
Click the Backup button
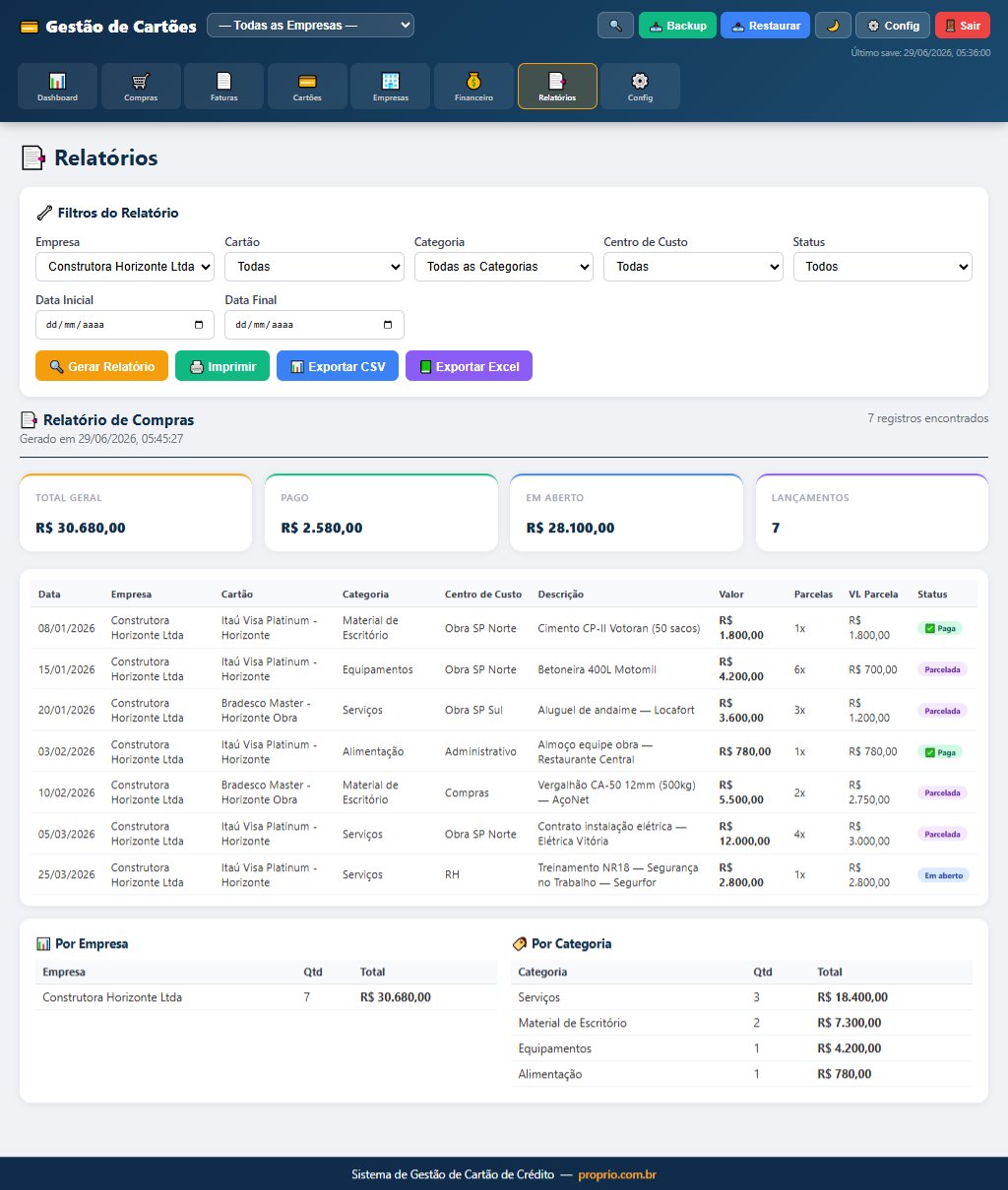677,26
